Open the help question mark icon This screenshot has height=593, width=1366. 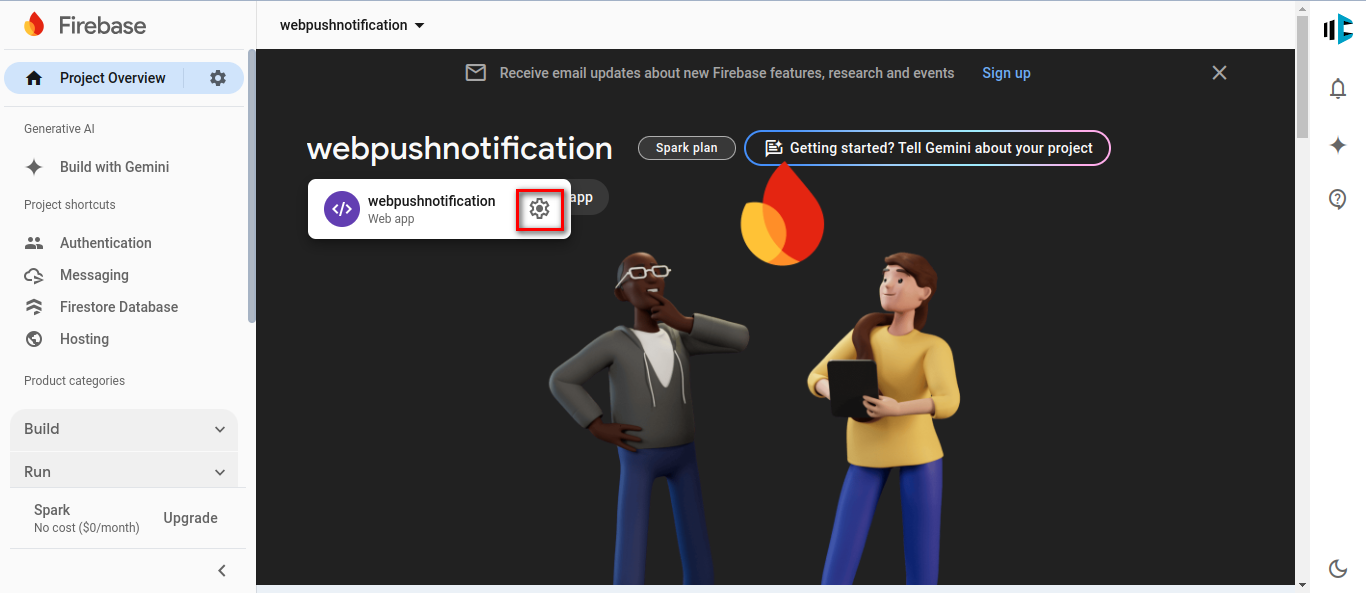tap(1338, 199)
